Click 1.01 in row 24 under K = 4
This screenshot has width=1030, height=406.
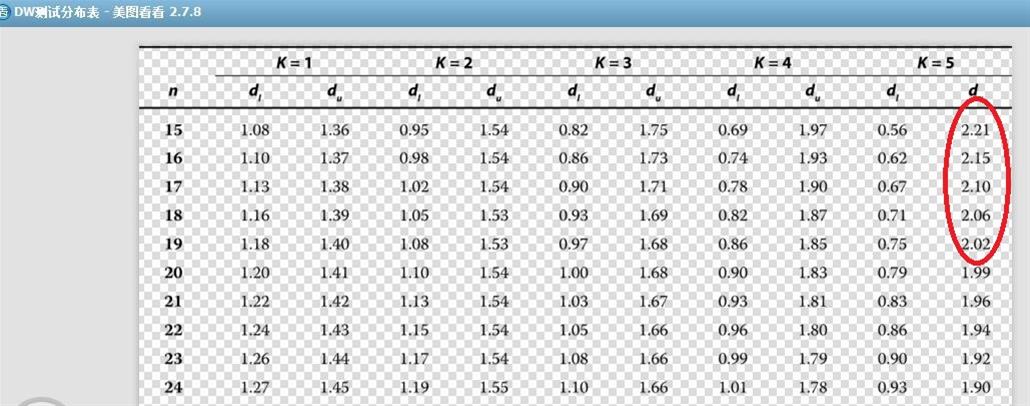click(x=733, y=388)
